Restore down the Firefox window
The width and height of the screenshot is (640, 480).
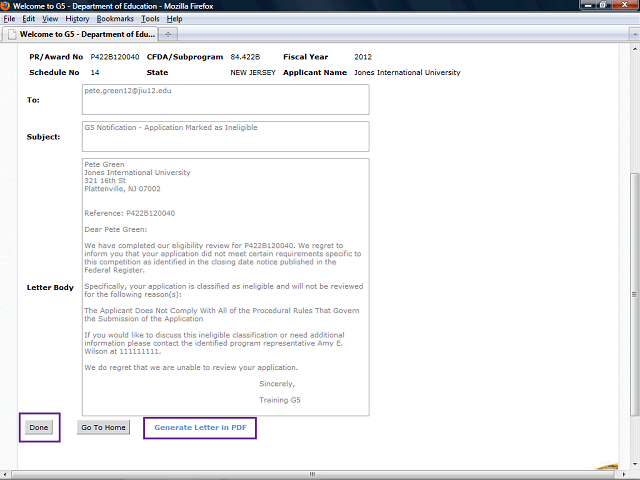pos(603,5)
